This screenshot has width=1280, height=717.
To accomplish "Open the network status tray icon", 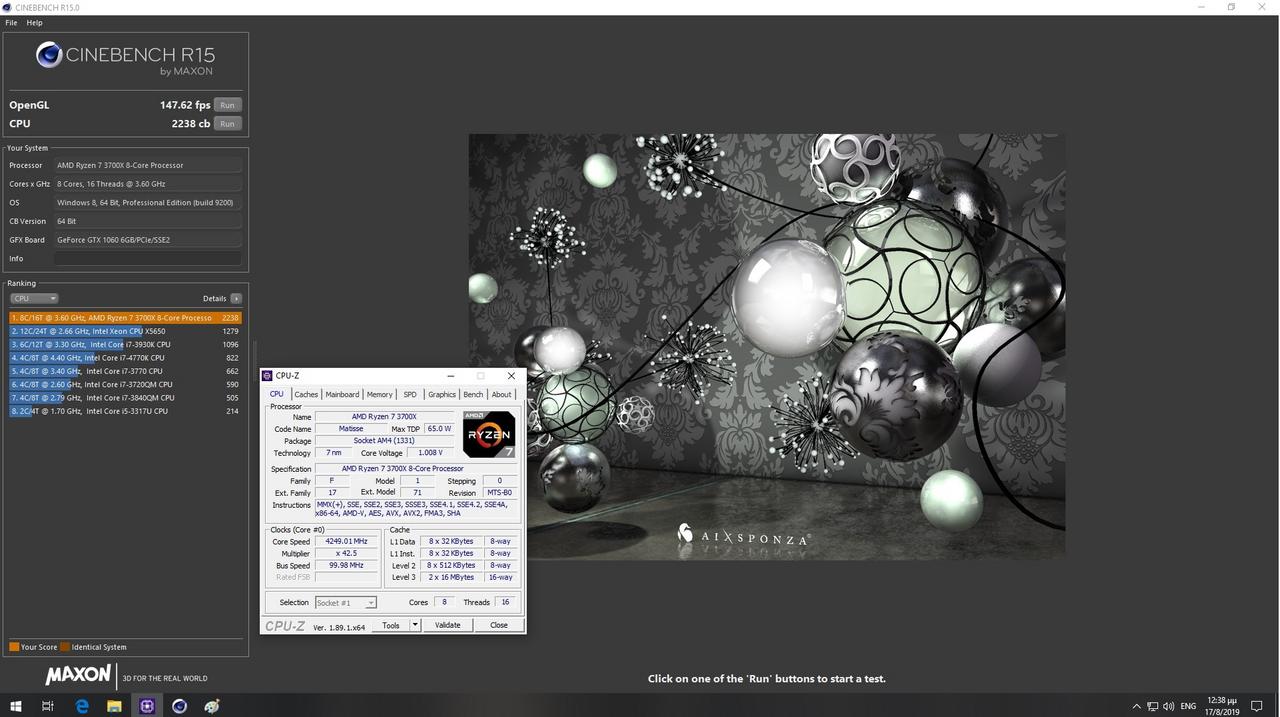I will pos(1153,706).
